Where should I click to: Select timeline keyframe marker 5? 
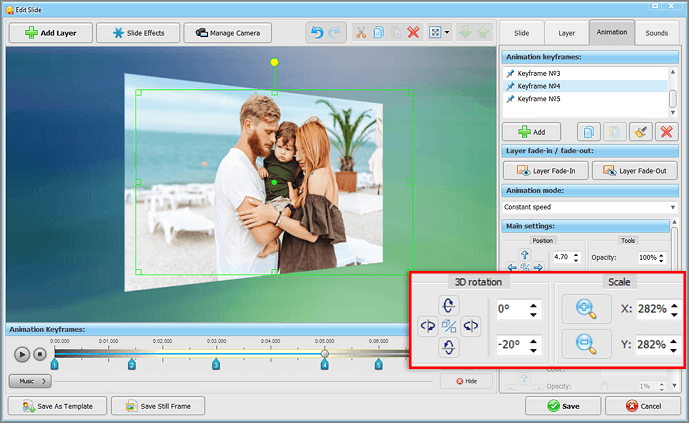coord(378,364)
